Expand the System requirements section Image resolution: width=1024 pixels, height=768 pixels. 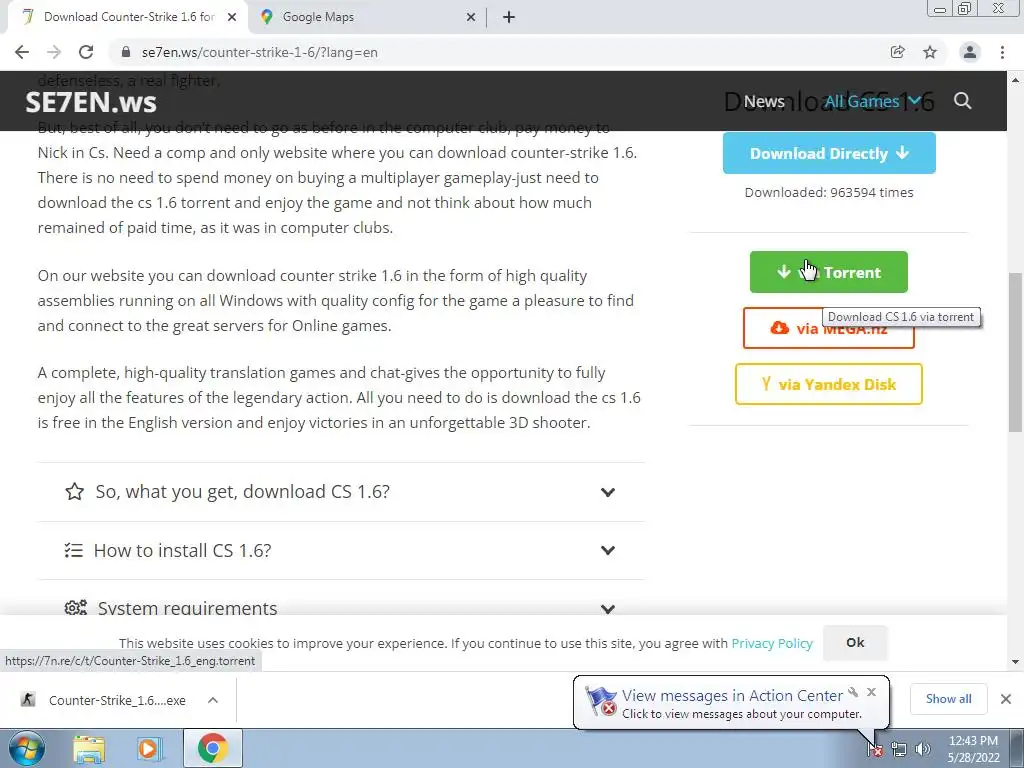[x=341, y=599]
